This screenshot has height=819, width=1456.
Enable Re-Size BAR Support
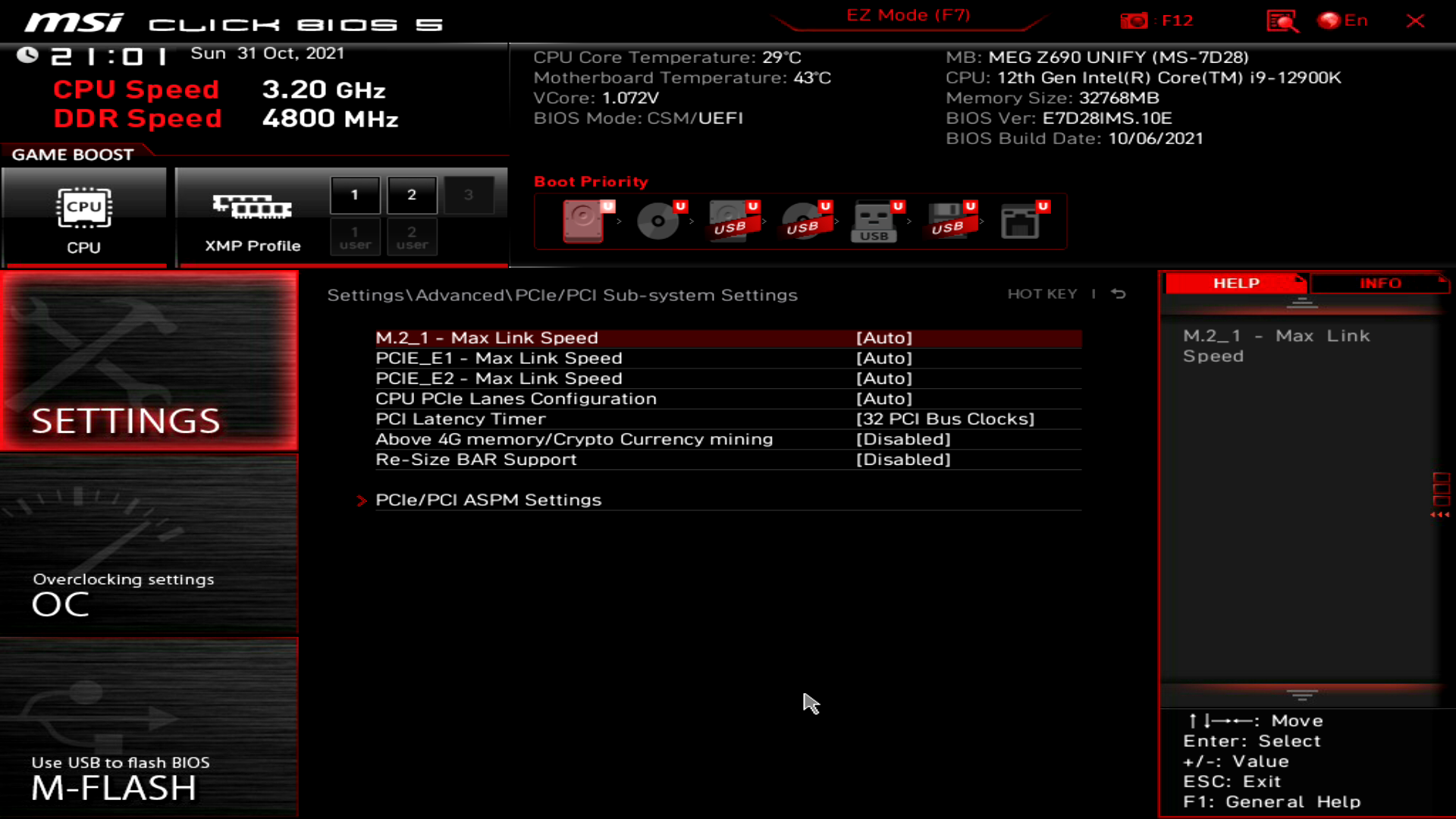pos(902,459)
